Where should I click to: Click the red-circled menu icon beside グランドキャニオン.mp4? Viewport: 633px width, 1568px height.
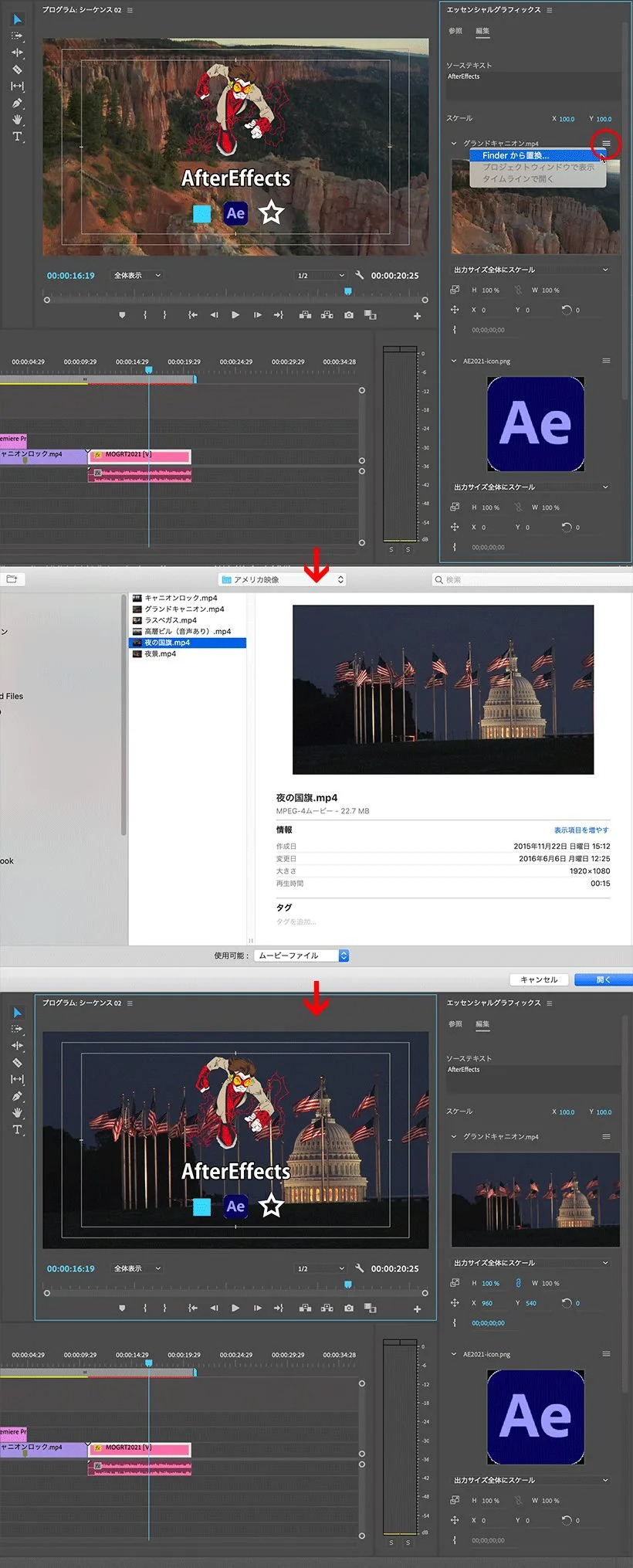point(606,144)
